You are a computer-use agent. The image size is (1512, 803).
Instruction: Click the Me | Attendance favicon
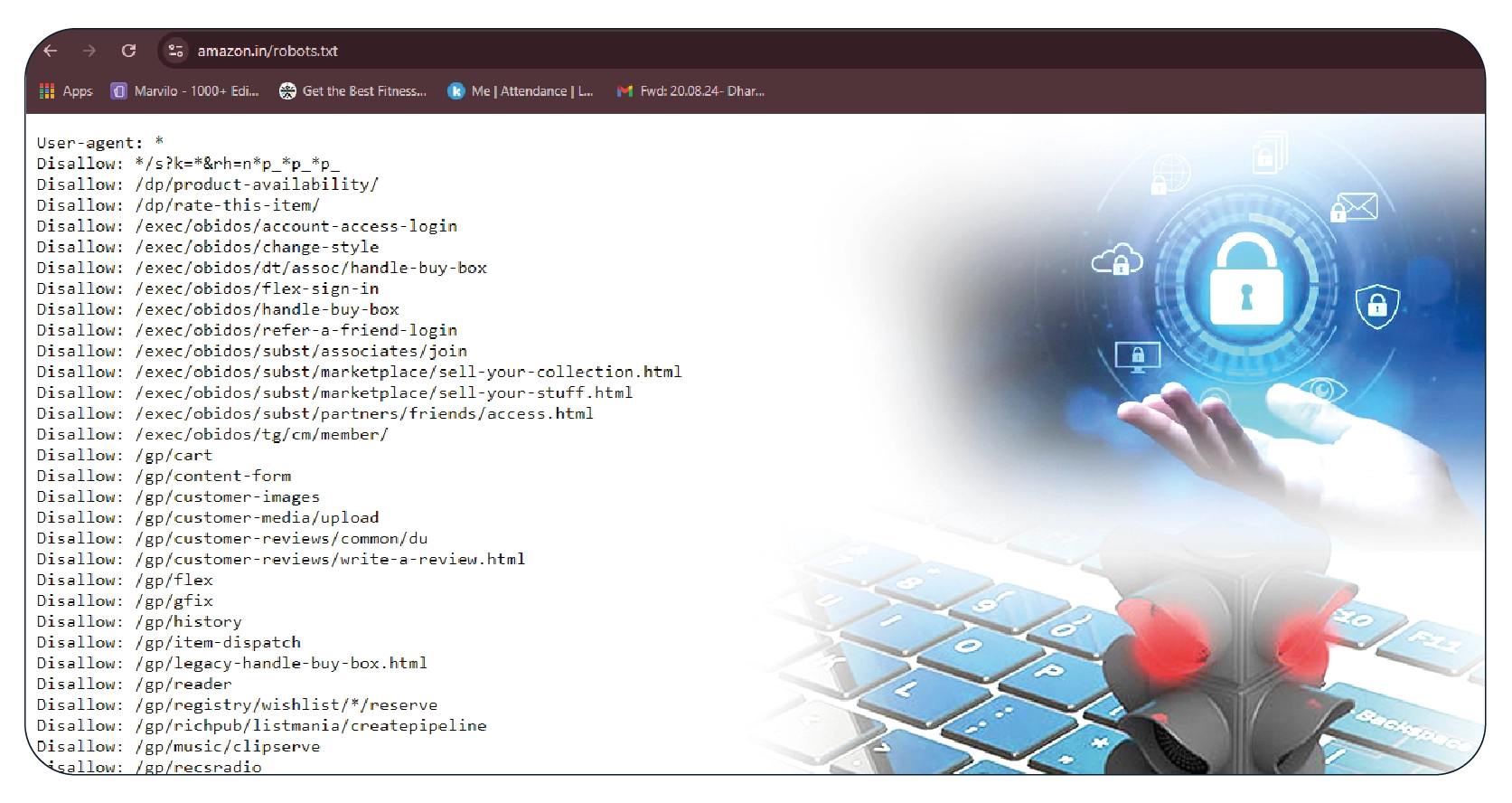(x=456, y=91)
